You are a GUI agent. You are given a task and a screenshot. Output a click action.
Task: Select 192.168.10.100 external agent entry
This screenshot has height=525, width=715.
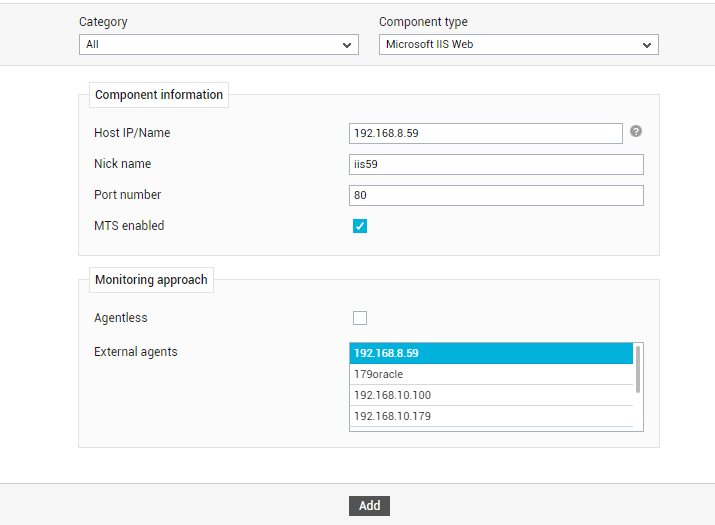coord(491,395)
